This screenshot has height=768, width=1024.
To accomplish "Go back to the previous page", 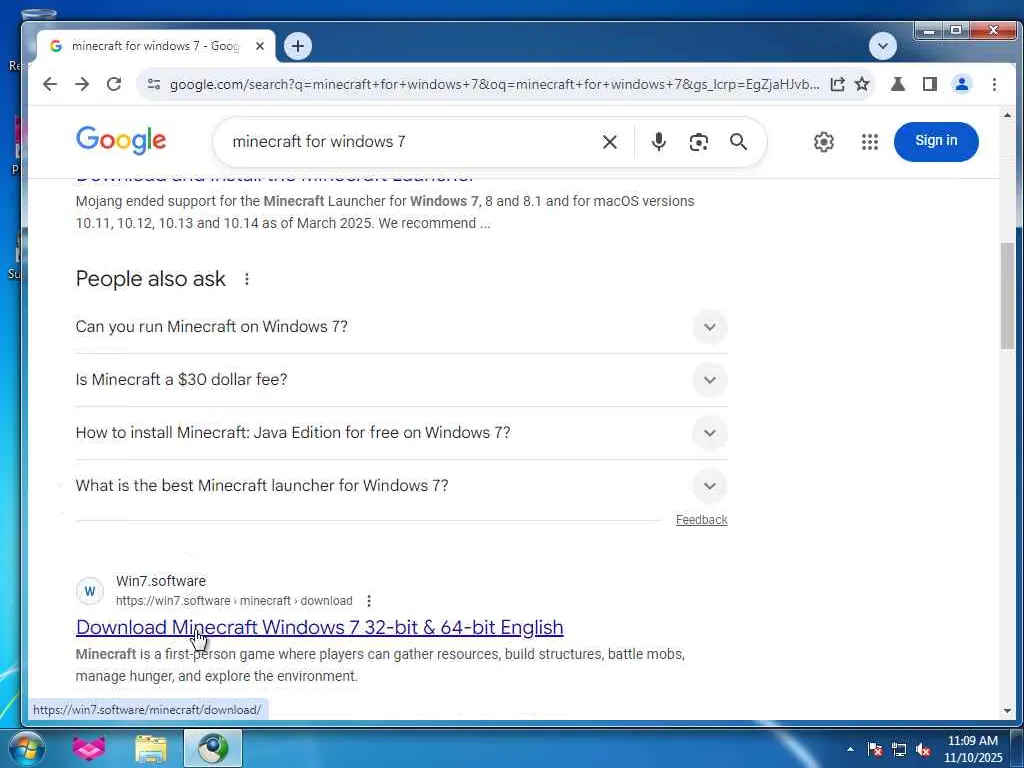I will coord(50,84).
